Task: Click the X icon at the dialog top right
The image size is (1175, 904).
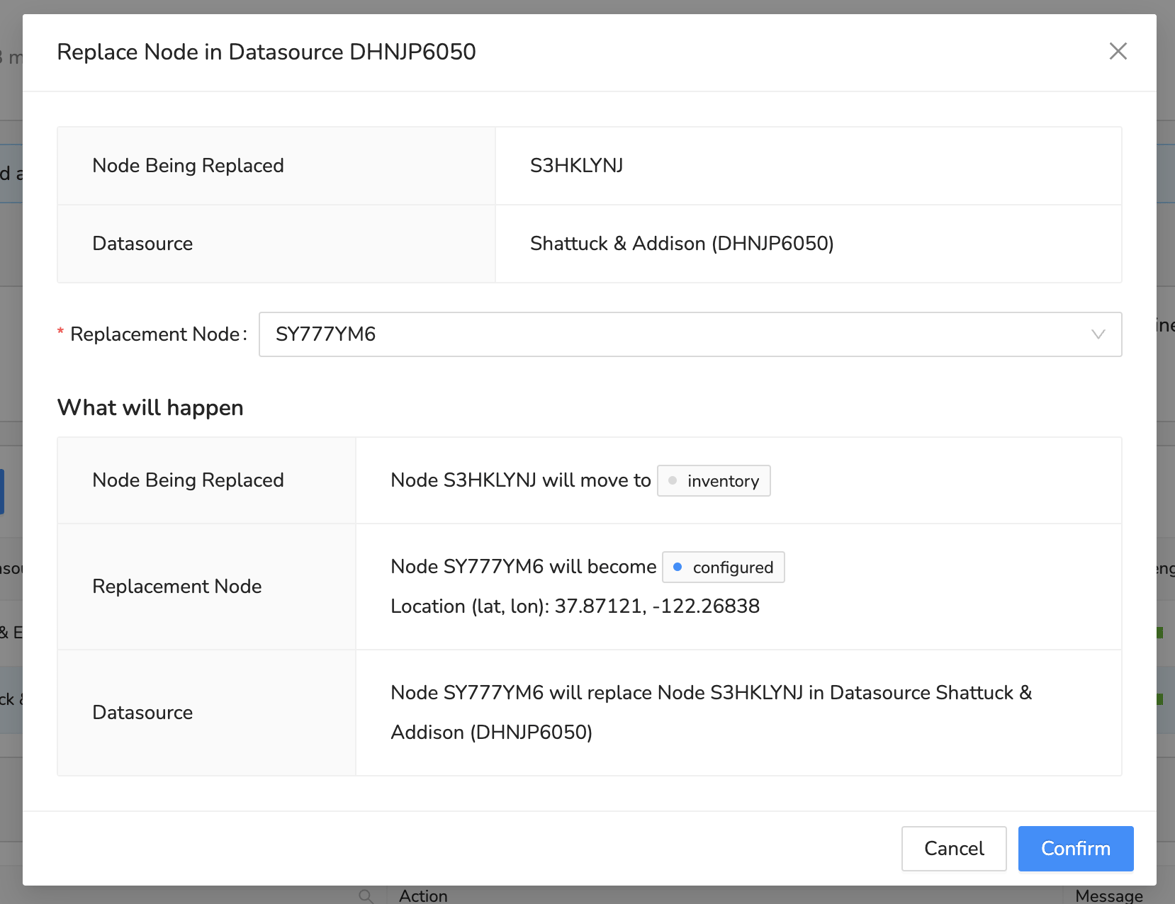Action: pos(1118,51)
